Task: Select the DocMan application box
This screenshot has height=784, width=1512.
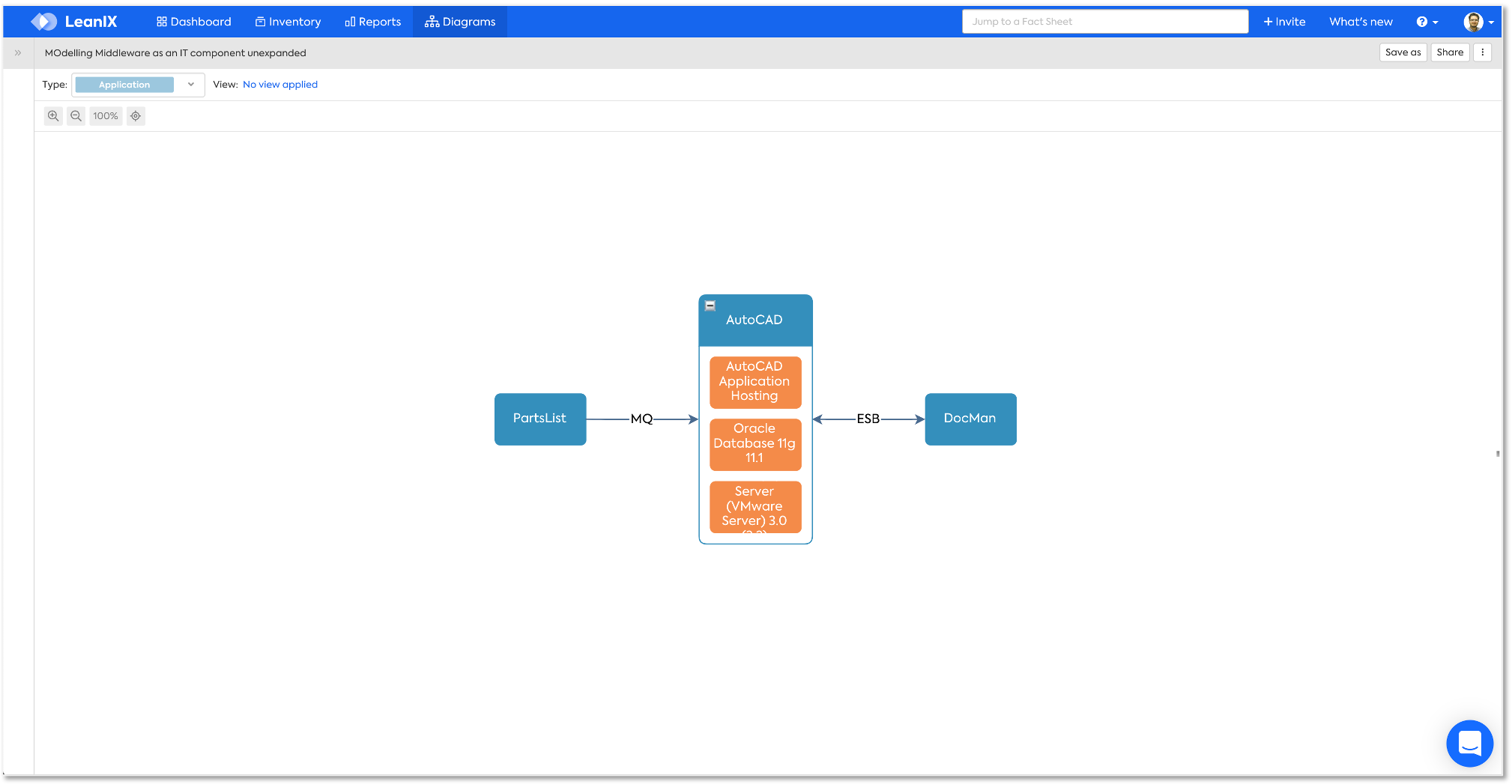Action: [x=970, y=419]
